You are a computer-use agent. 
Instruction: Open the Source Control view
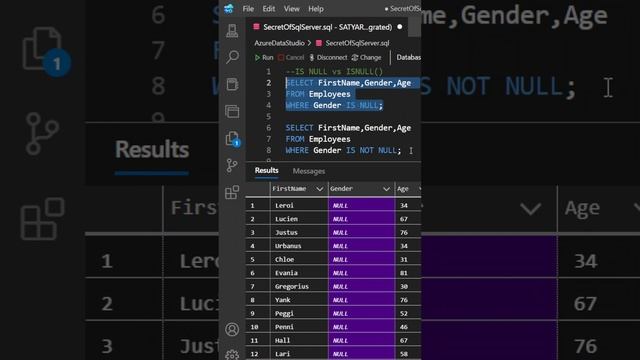[232, 165]
